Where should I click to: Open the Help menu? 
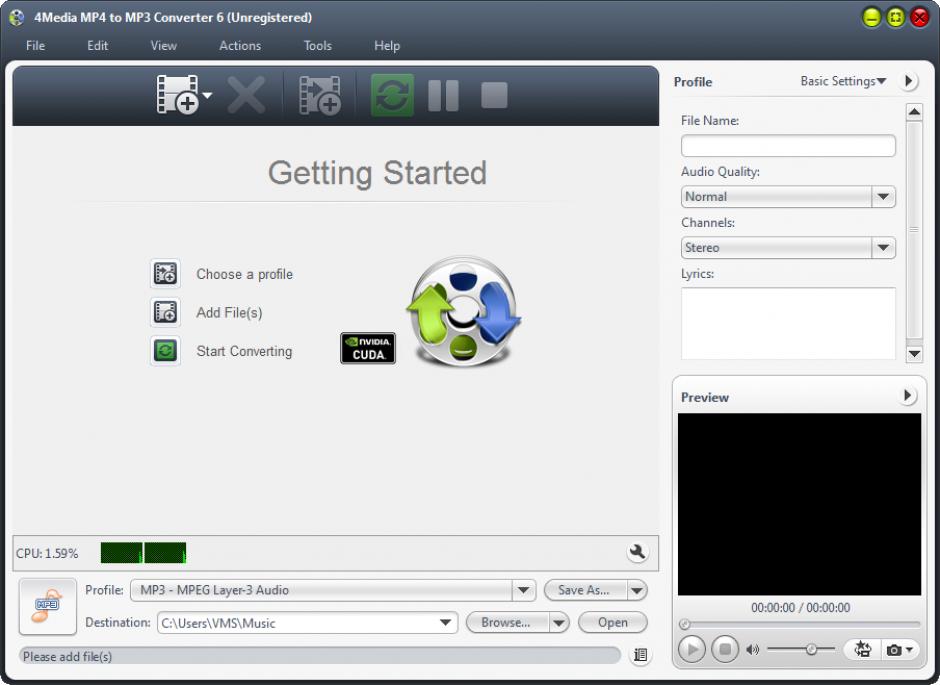point(387,46)
